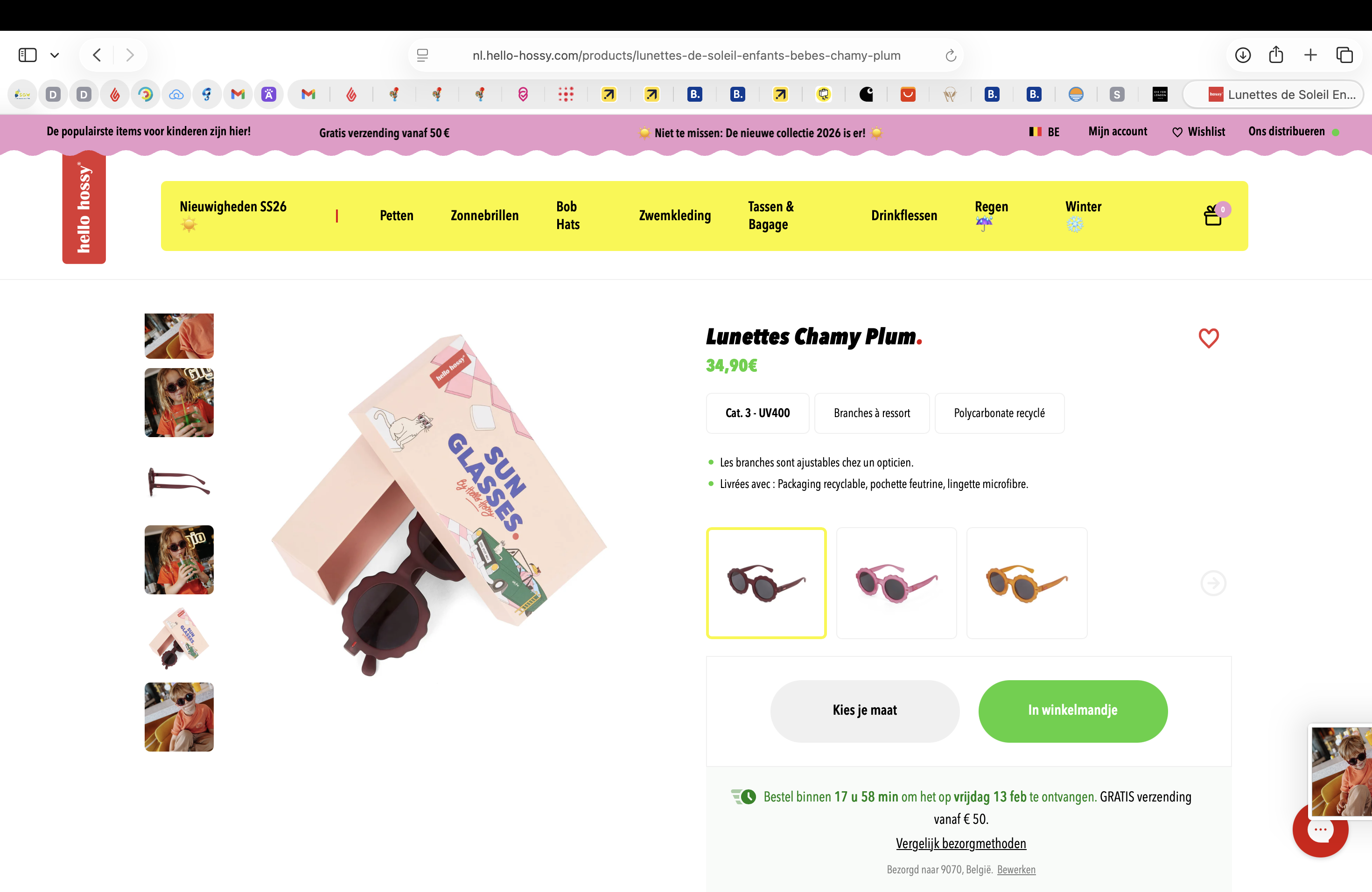Show tab overview icon
Viewport: 1372px width, 892px height.
click(x=1344, y=56)
